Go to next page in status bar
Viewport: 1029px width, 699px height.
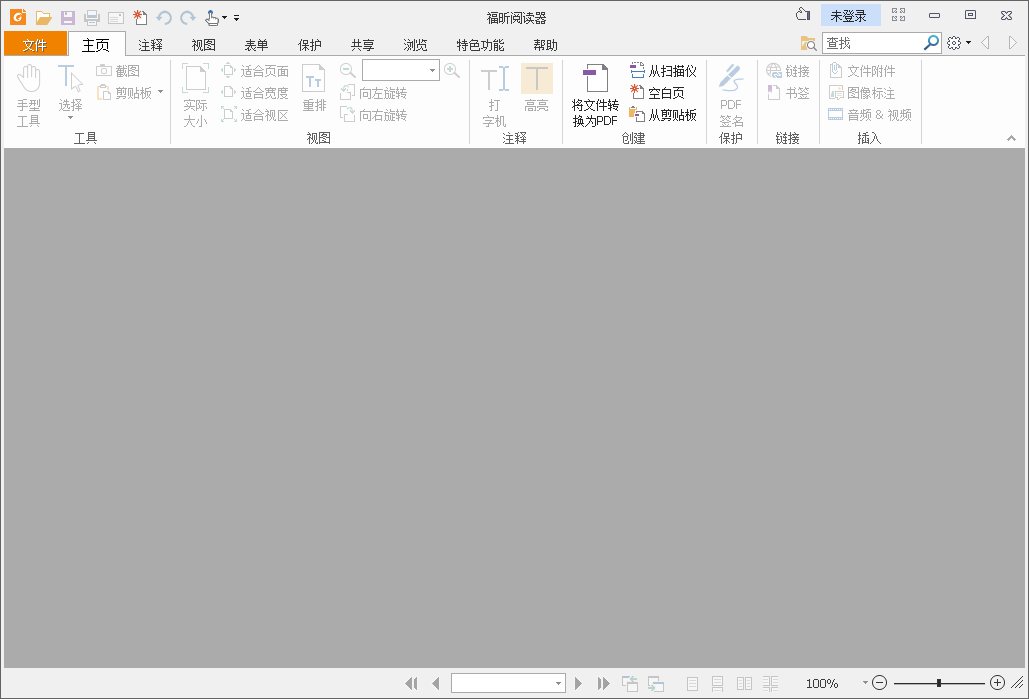(578, 684)
